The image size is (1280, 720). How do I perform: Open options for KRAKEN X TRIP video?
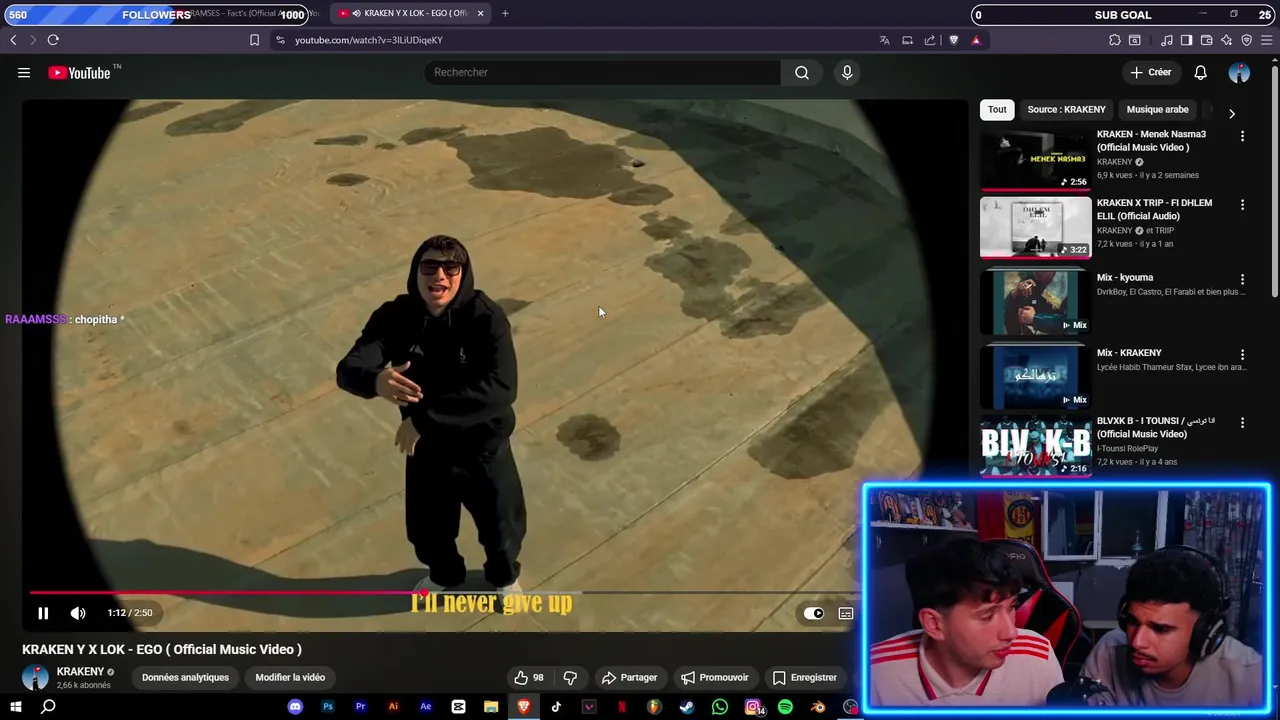(x=1242, y=204)
